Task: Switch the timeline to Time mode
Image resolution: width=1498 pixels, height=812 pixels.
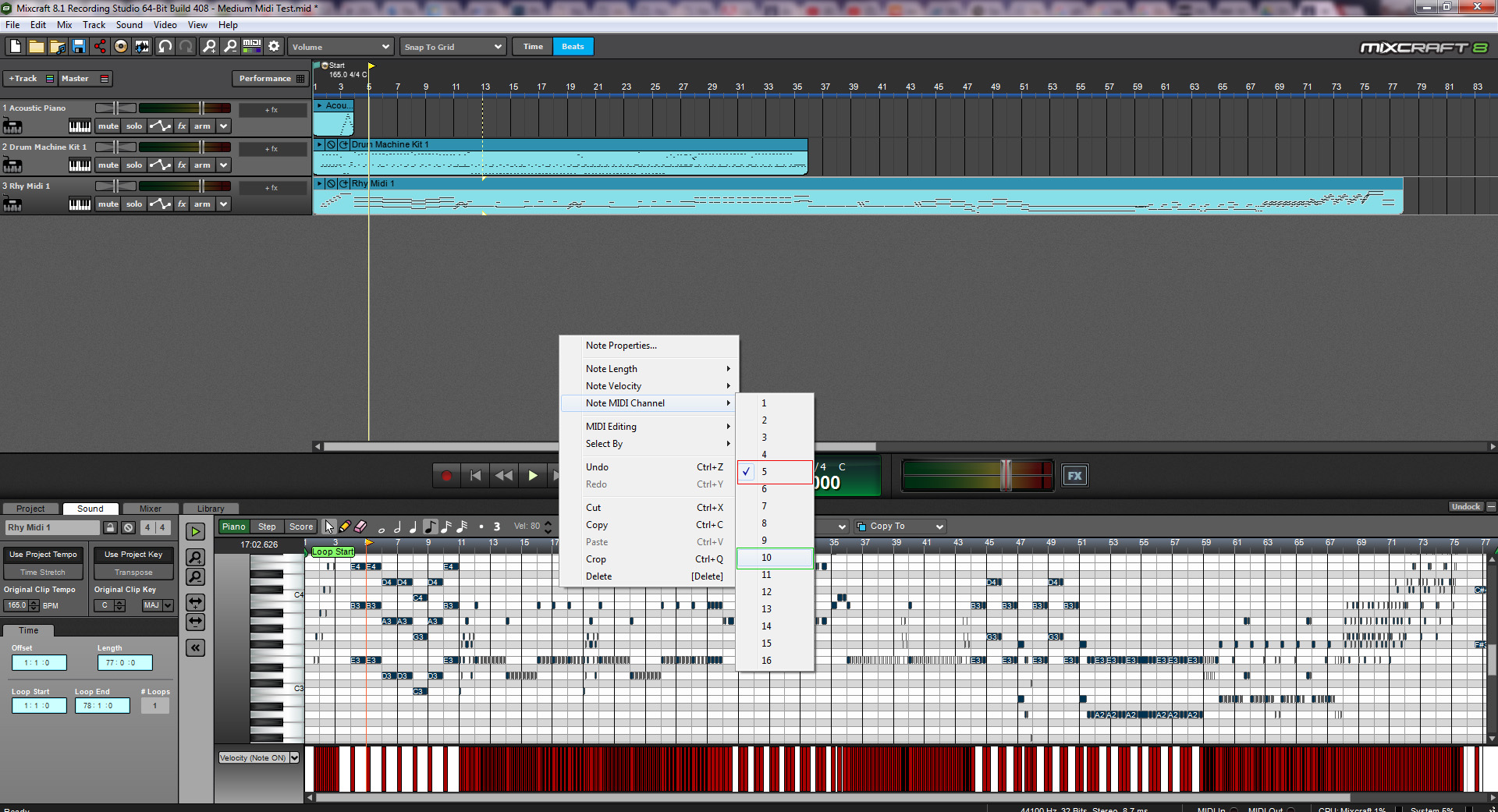Action: pyautogui.click(x=533, y=47)
